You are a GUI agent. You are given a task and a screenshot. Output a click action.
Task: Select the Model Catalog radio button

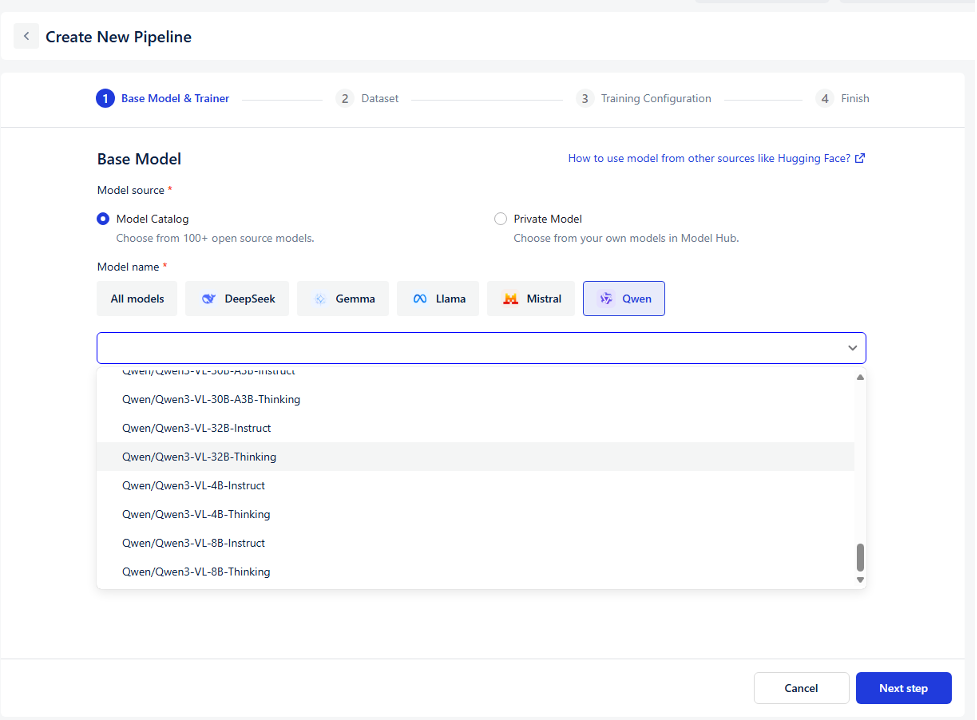tap(103, 219)
